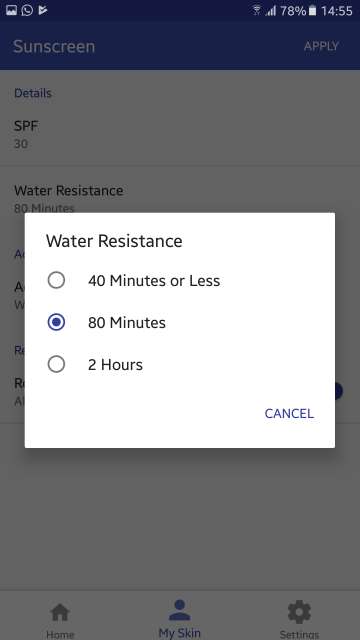Tap the Play Store notification icon
360x640 pixels.
[x=42, y=10]
